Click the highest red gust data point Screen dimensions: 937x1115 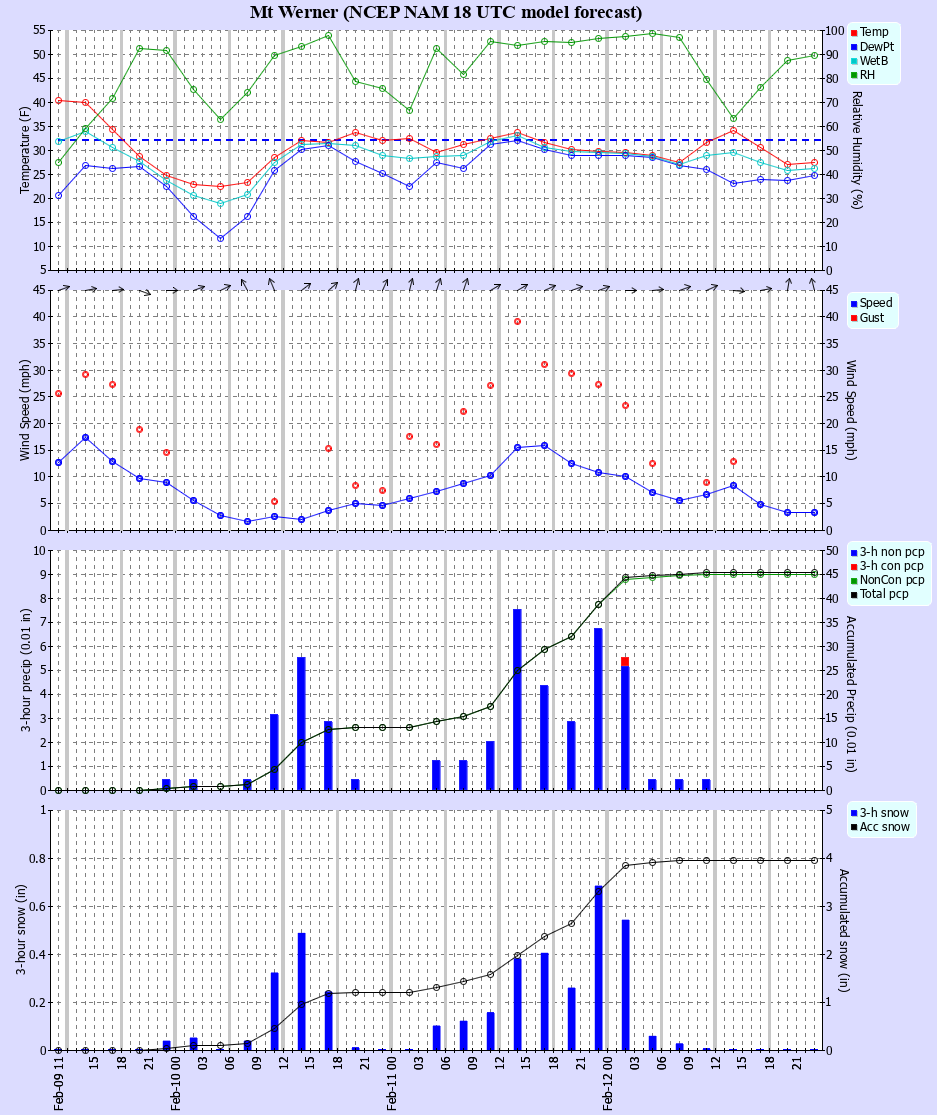pyautogui.click(x=517, y=321)
